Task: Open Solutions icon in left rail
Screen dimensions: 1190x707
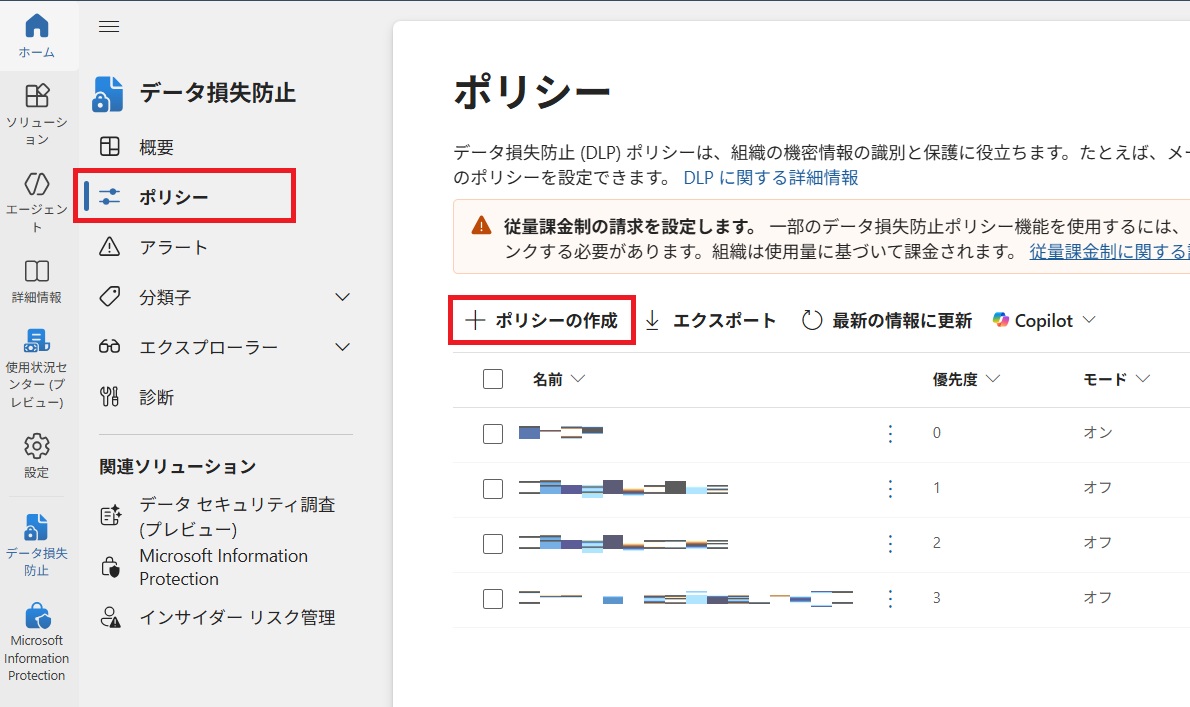Action: click(37, 96)
